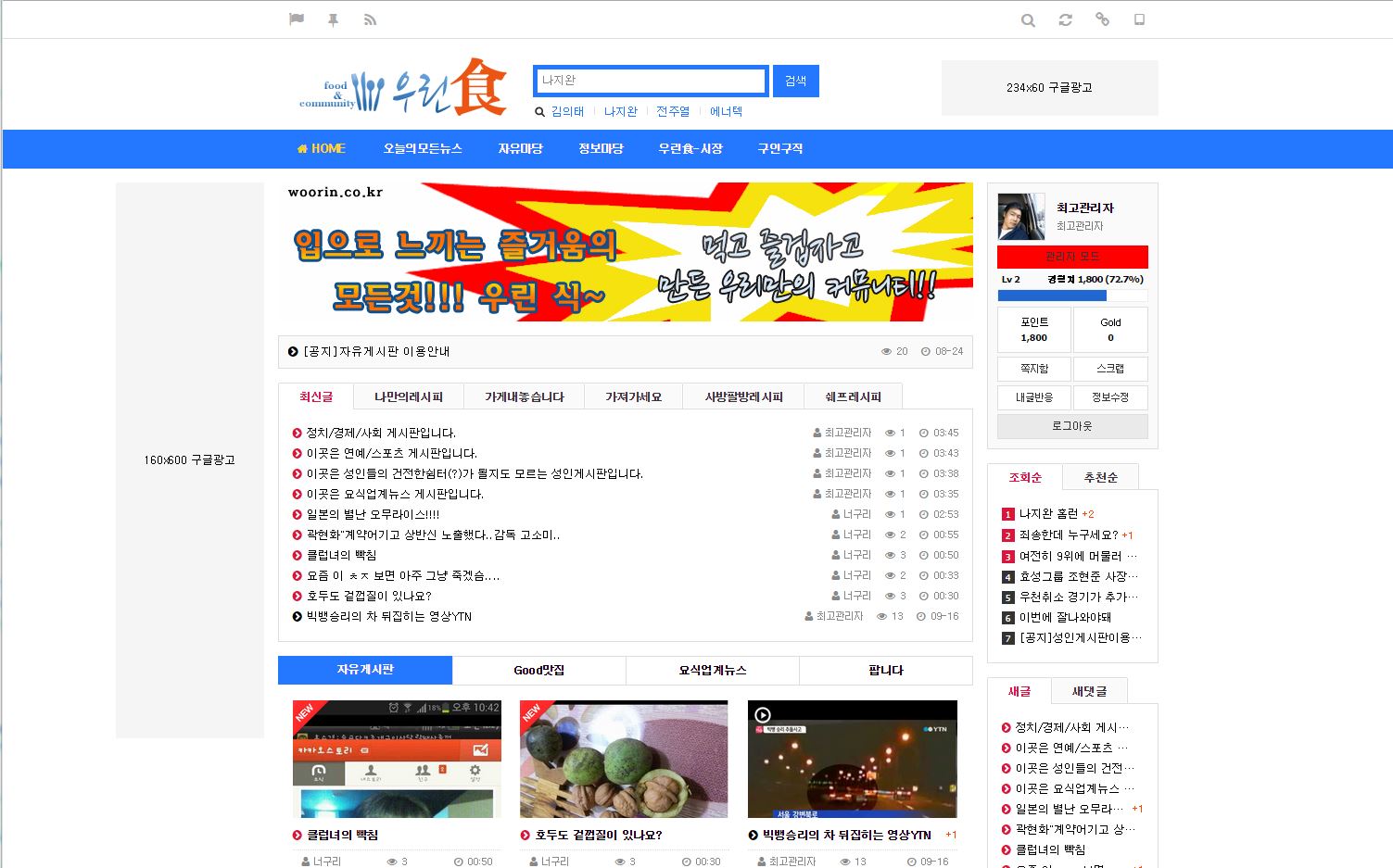Viewport: 1393px width, 868px height.
Task: Click the red 관리자 모드 button
Action: coord(1072,257)
